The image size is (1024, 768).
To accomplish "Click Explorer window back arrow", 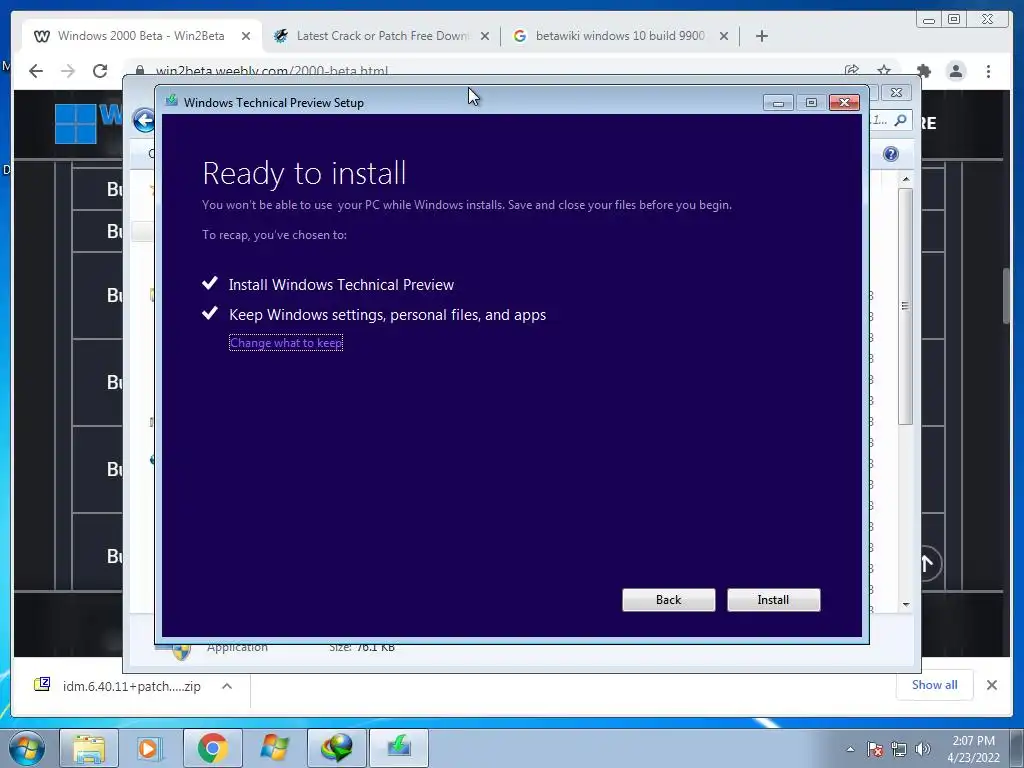I will click(x=143, y=120).
